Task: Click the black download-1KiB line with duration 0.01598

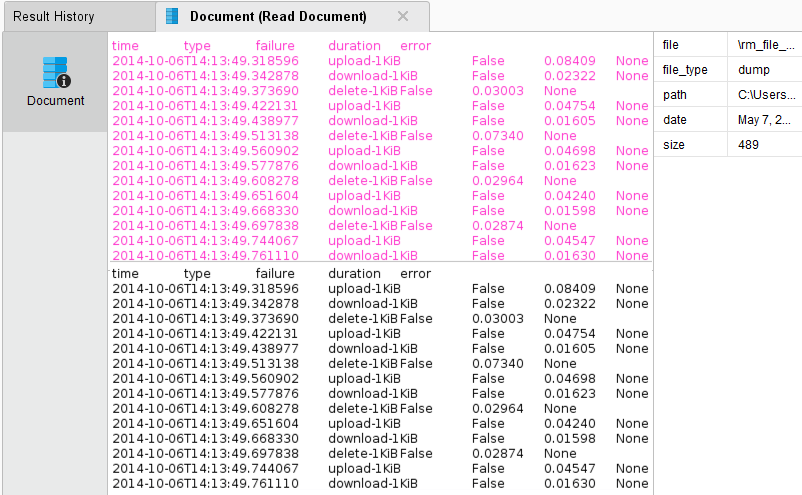Action: [380, 439]
